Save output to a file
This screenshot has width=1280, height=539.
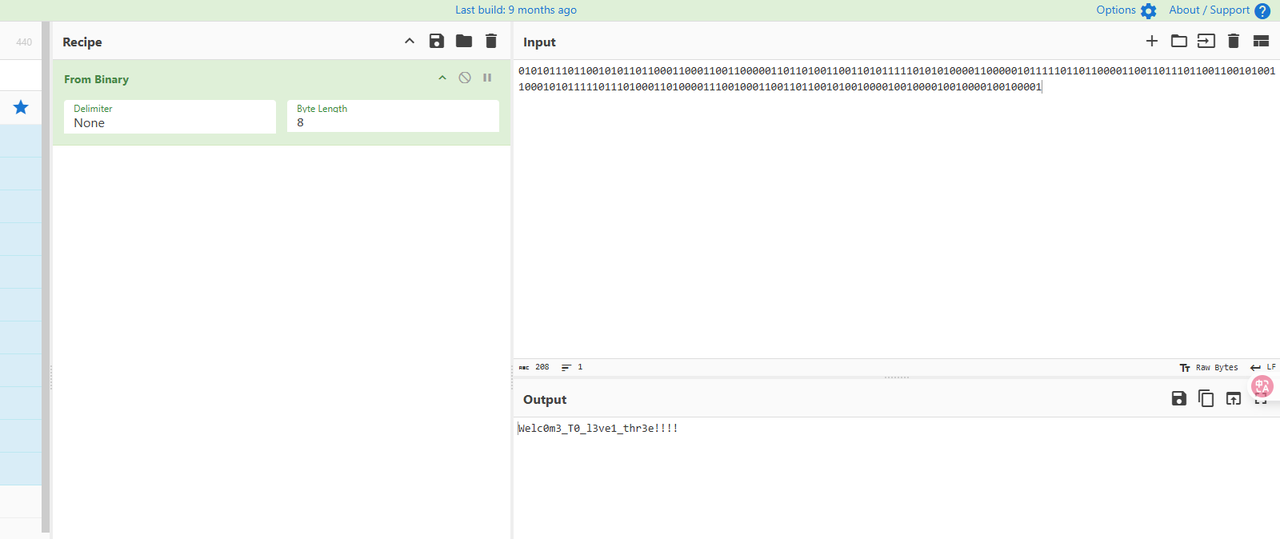[x=1179, y=399]
